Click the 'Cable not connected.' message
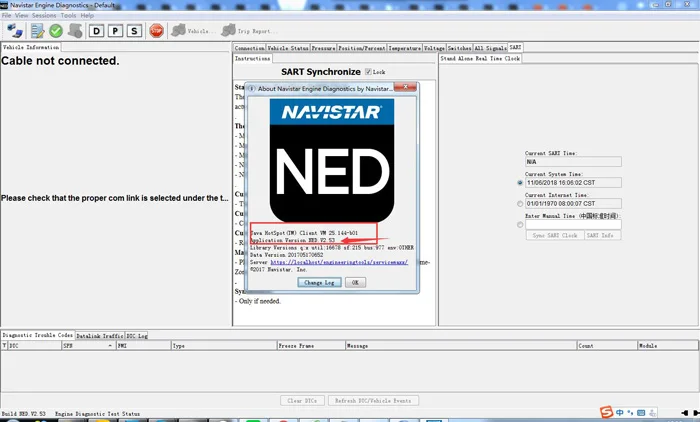 tap(60, 61)
